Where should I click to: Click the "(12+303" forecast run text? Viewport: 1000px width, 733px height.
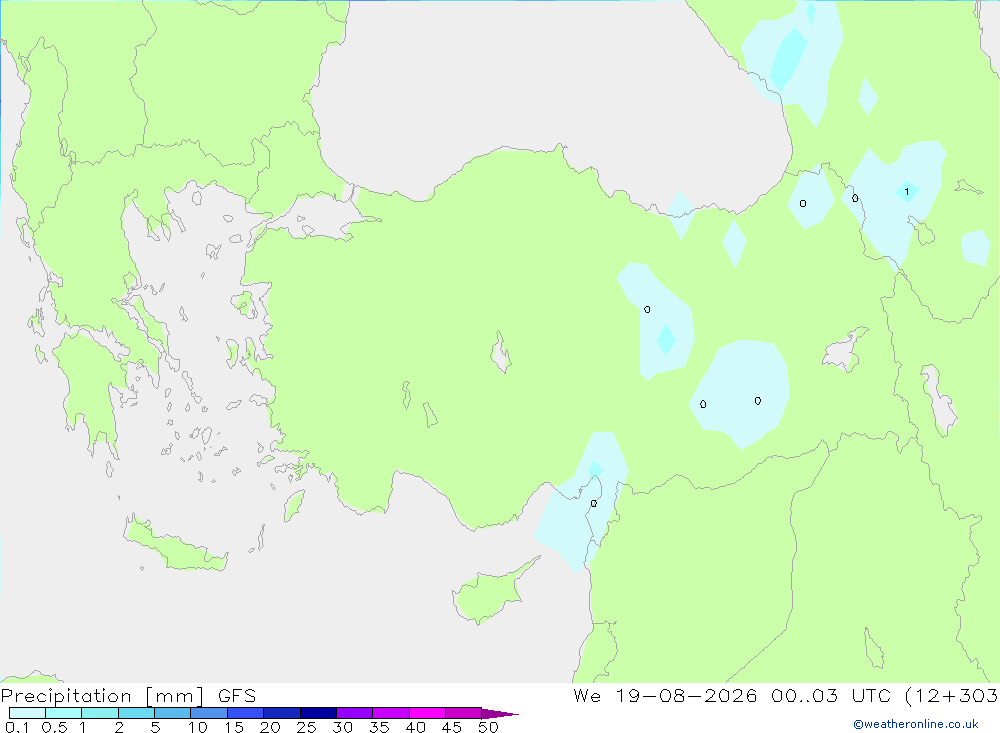[952, 696]
